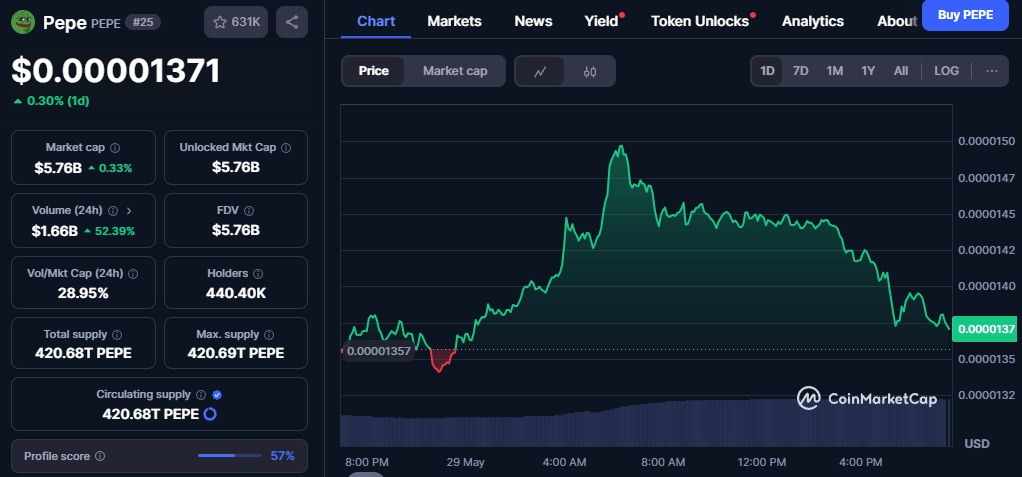Click the 29 May time axis label
The width and height of the screenshot is (1022, 477).
click(x=465, y=462)
